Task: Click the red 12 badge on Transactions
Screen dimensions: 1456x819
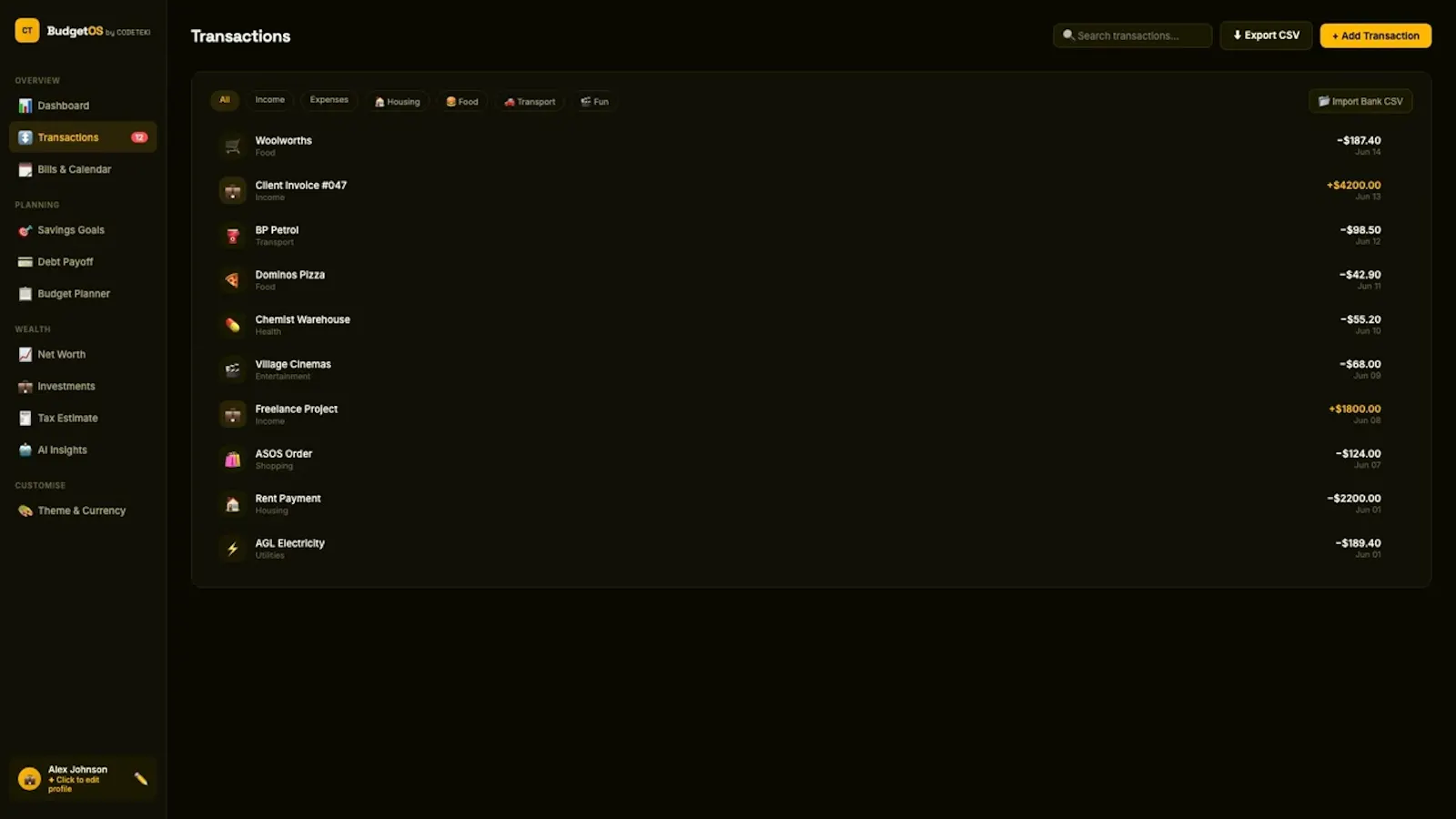Action: pos(139,137)
